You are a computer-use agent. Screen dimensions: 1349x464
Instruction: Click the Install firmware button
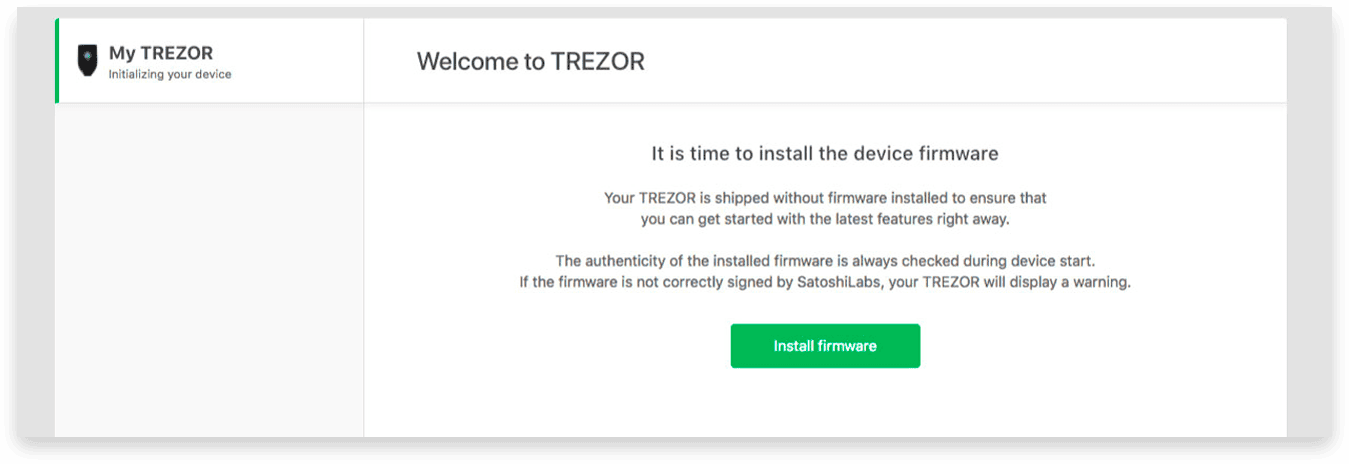point(825,346)
